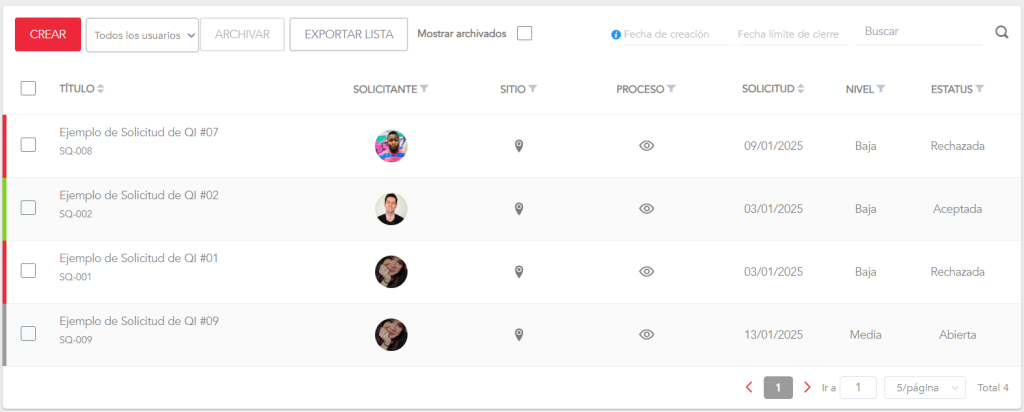Open the 5/página page size dropdown
The height and width of the screenshot is (412, 1024).
coord(925,388)
